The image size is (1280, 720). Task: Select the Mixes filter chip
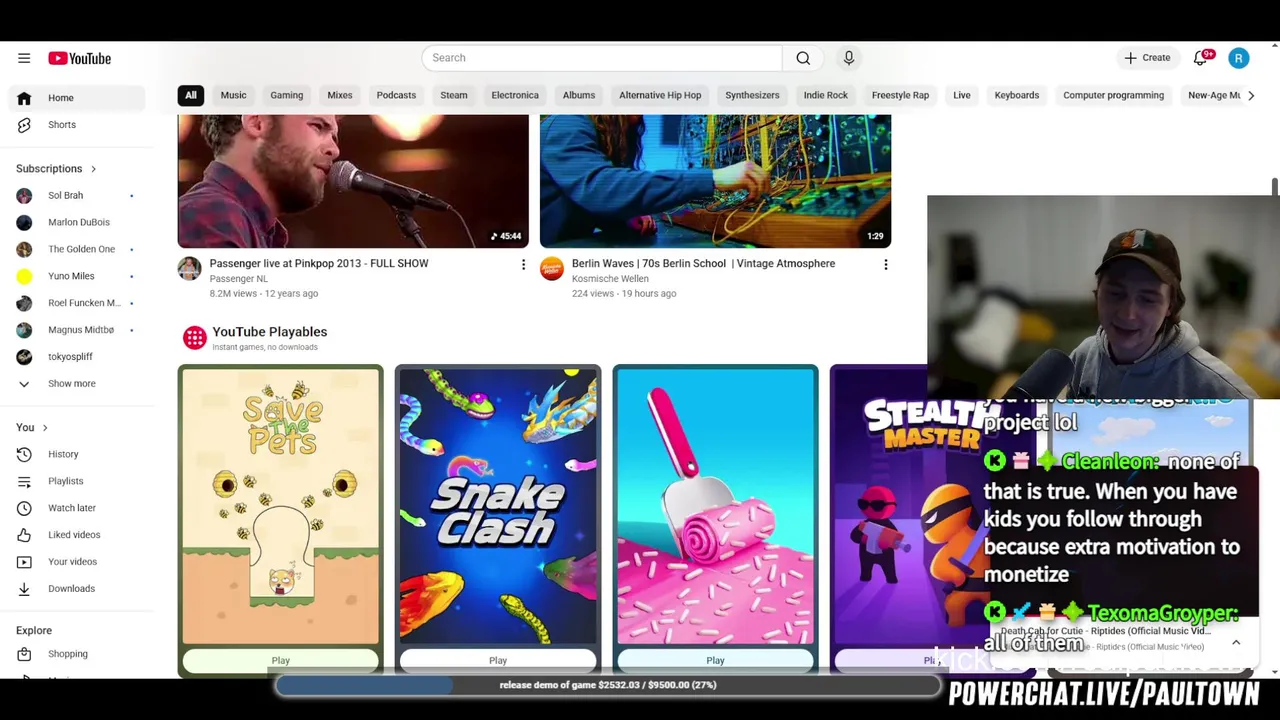click(x=340, y=95)
